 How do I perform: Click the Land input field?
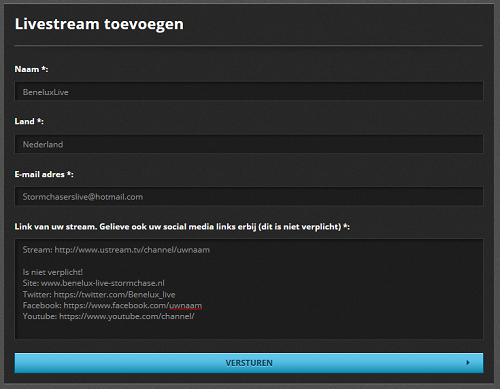click(249, 144)
